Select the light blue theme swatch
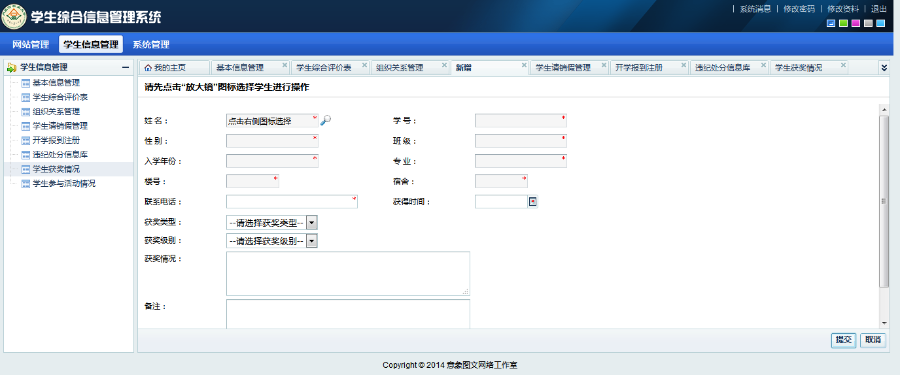The image size is (900, 375). (x=881, y=23)
